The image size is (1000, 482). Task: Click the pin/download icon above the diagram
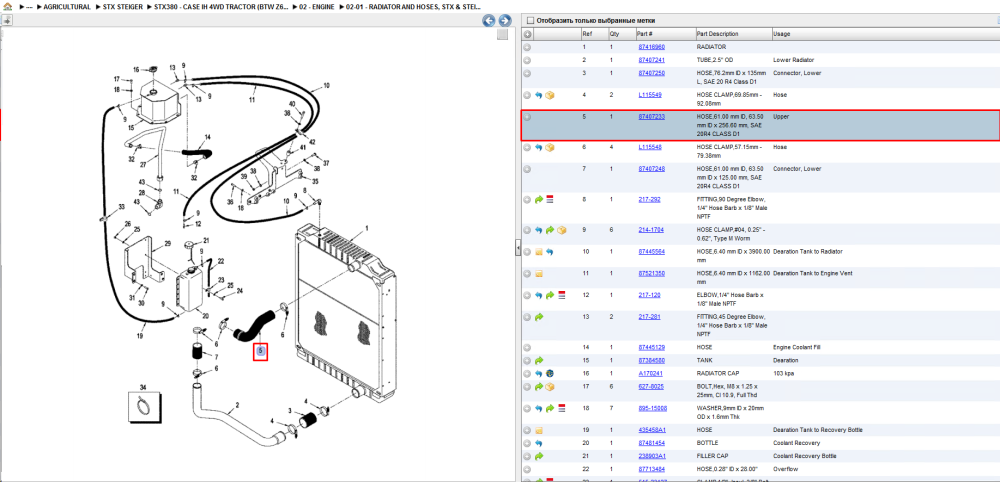click(7, 20)
